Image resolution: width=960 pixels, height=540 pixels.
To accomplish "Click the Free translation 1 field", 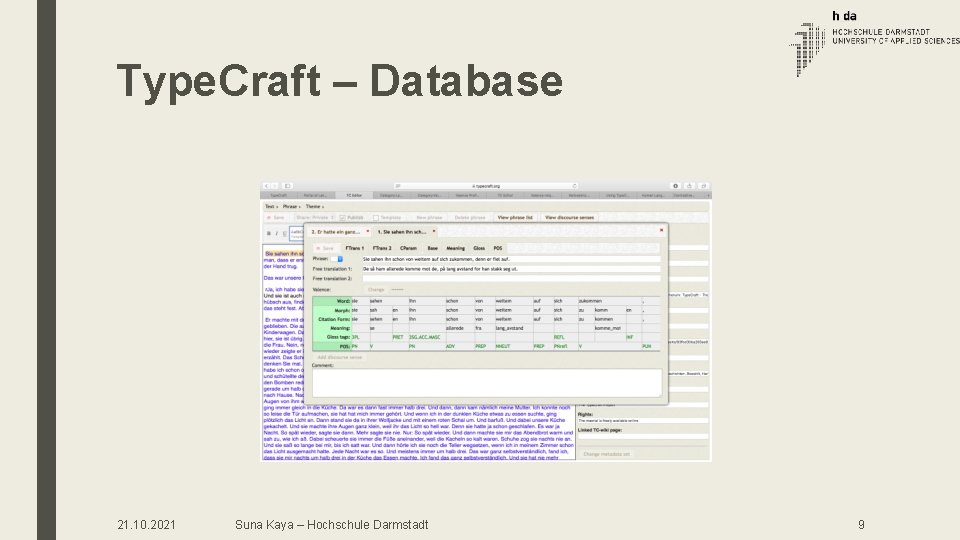I will coord(511,269).
